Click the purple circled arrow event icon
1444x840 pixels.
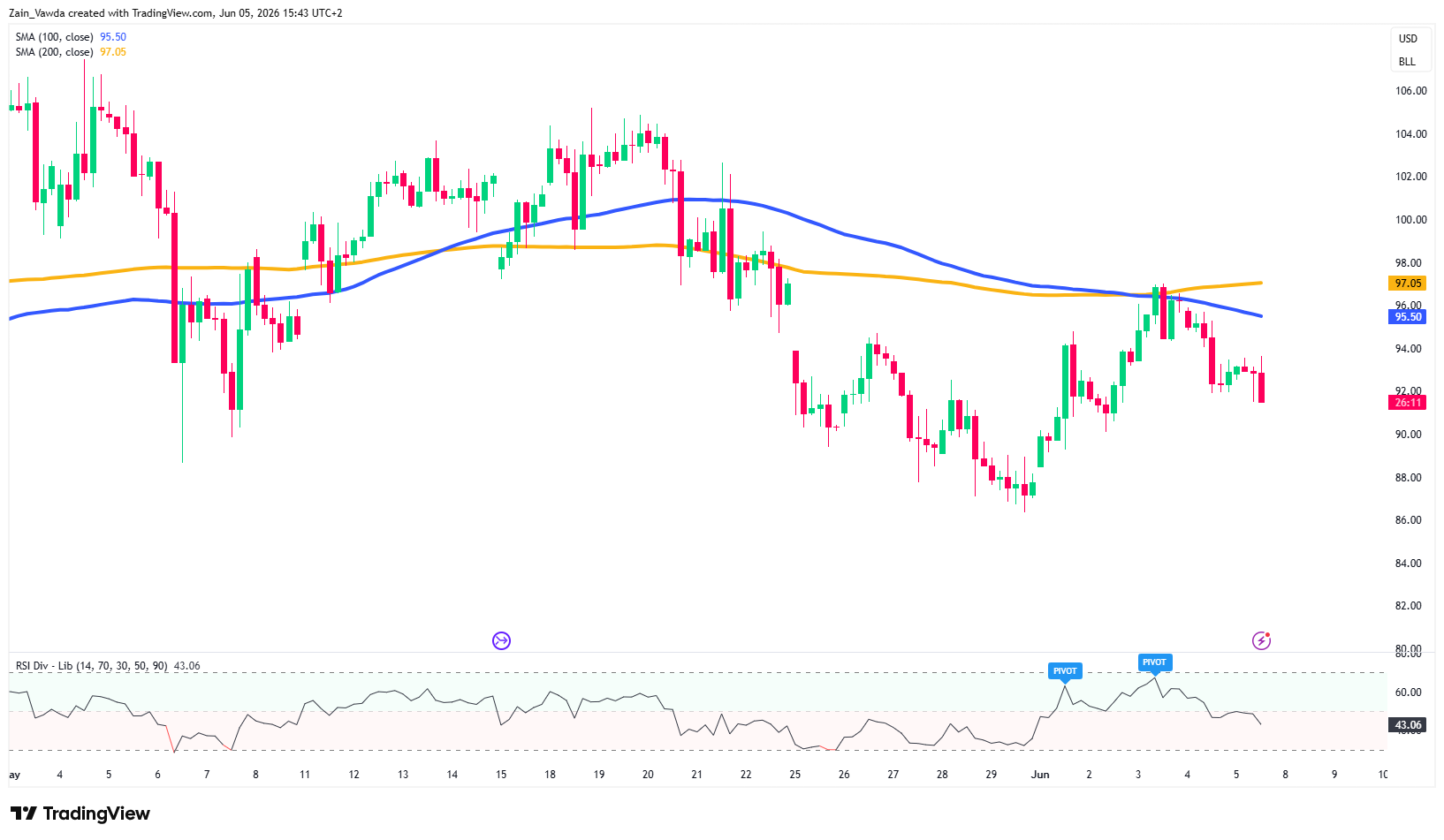click(501, 640)
